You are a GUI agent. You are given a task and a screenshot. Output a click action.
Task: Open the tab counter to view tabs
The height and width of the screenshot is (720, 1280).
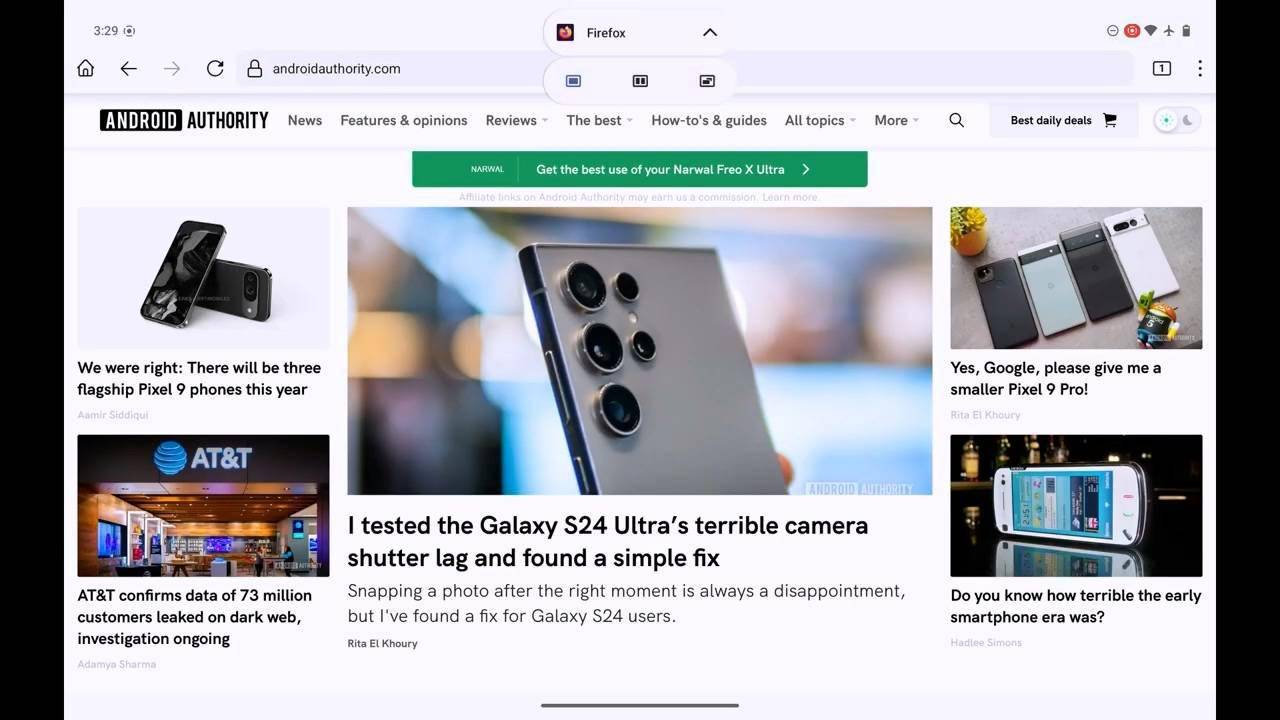[x=1161, y=68]
